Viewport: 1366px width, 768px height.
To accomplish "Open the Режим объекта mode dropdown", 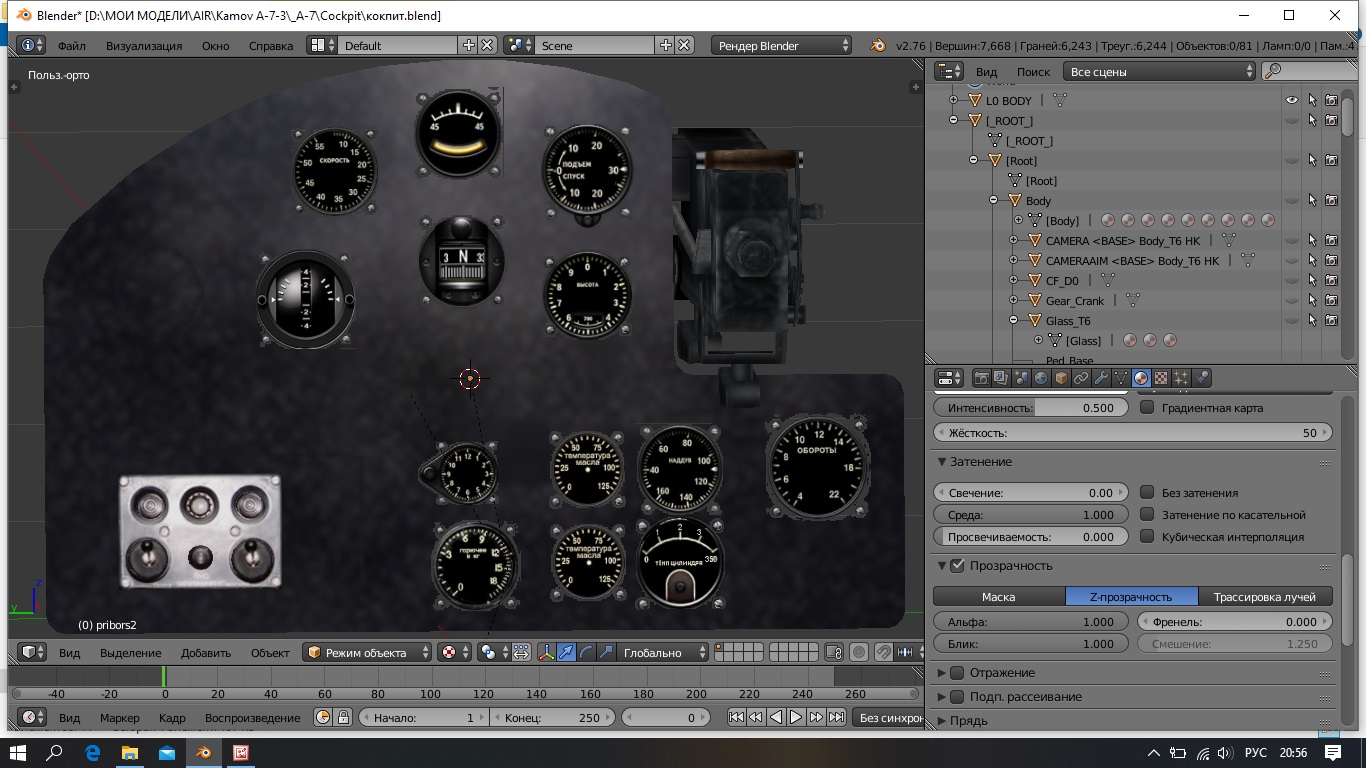I will point(367,652).
